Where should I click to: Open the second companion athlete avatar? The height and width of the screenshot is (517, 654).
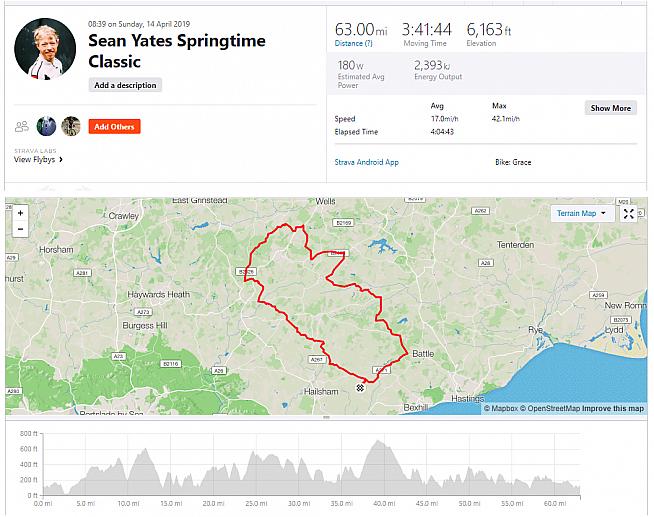(x=70, y=126)
